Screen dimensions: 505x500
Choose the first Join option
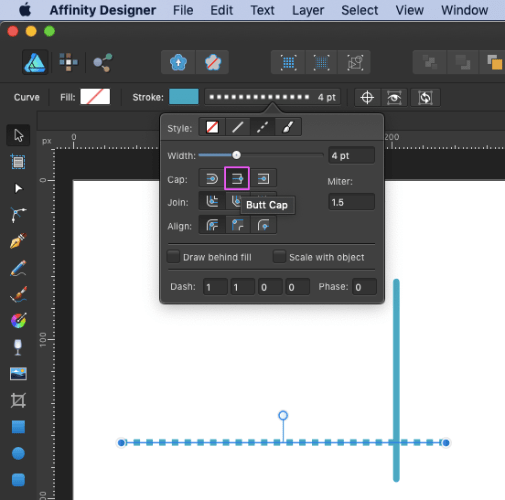pyautogui.click(x=212, y=201)
